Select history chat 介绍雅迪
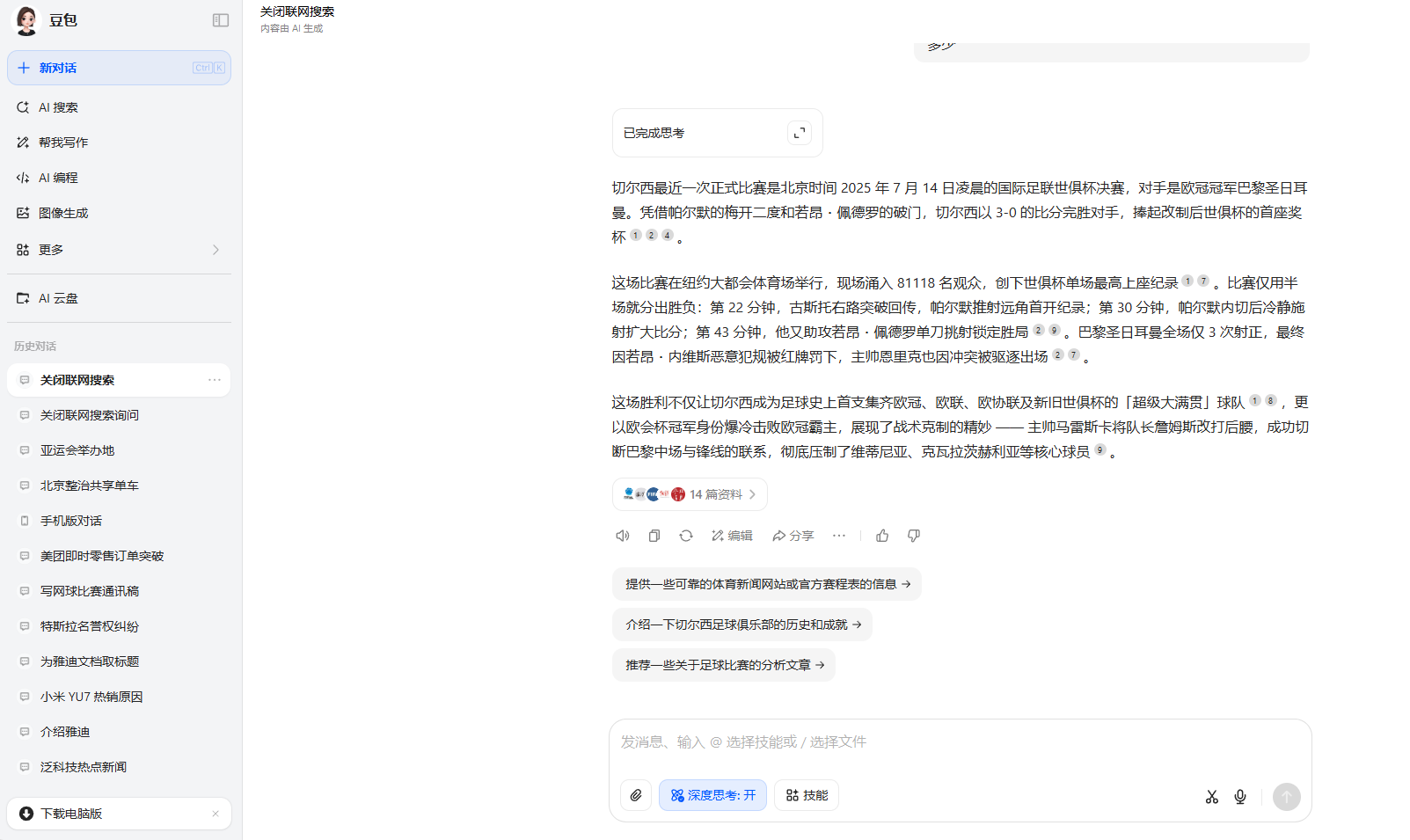Viewport: 1410px width, 840px height. pyautogui.click(x=119, y=732)
